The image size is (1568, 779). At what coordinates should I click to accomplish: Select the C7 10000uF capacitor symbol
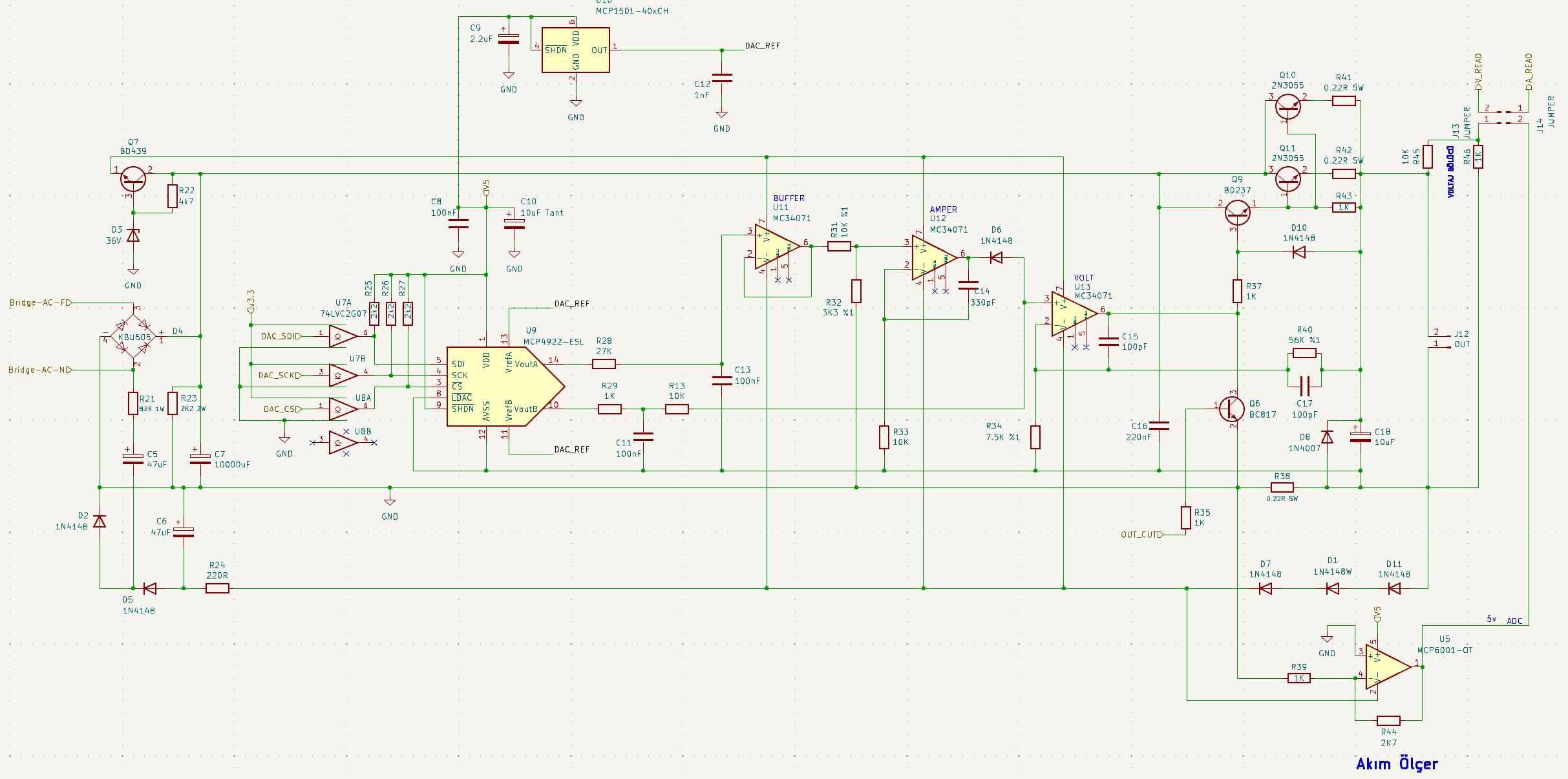coord(200,459)
